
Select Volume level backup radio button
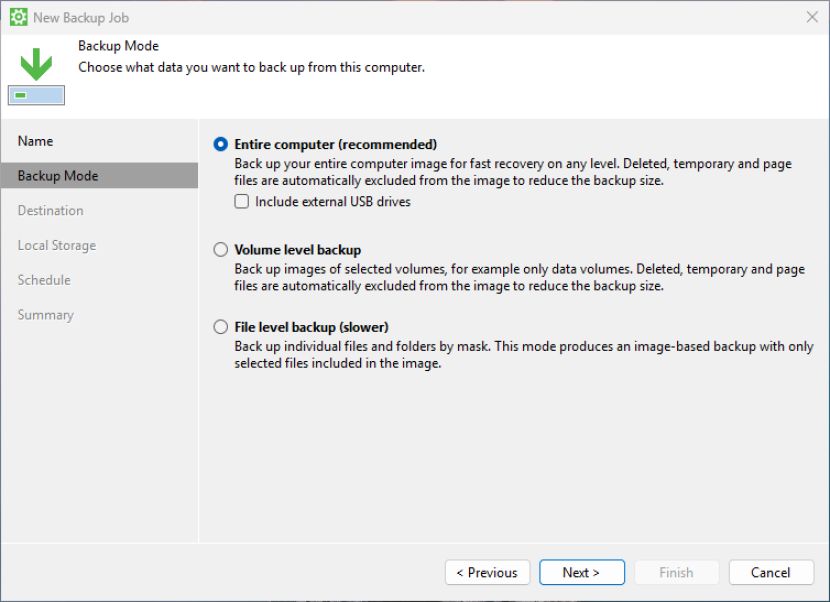[221, 249]
